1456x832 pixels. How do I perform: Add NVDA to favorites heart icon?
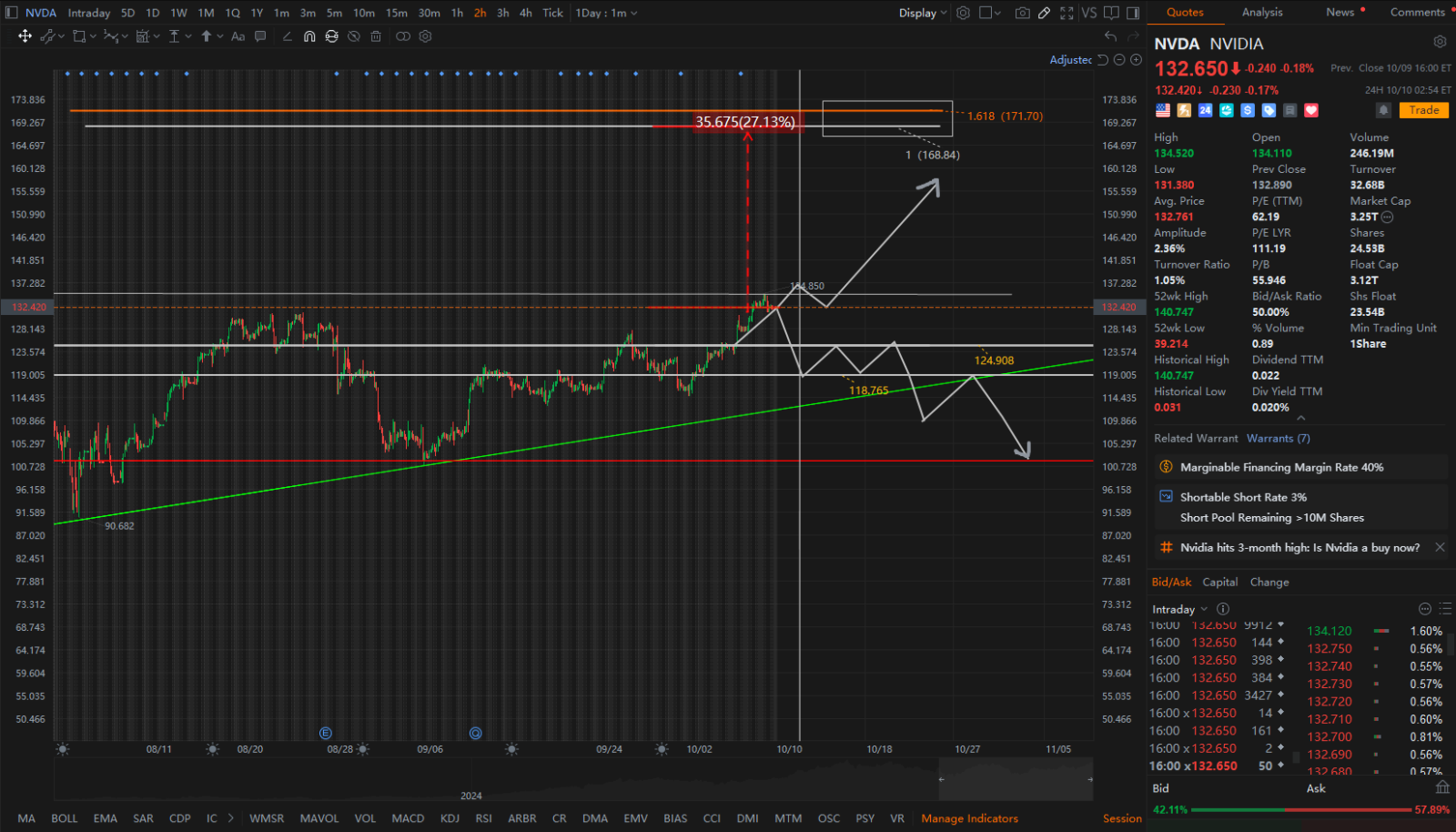click(x=1311, y=110)
